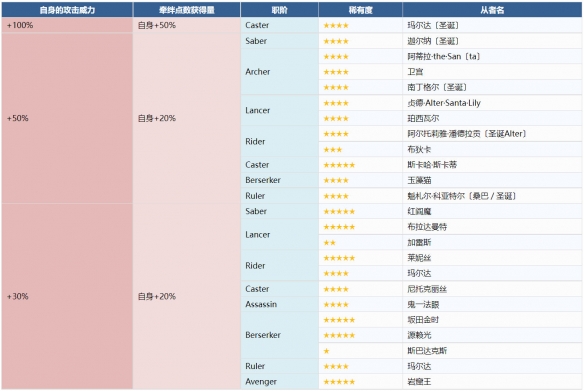The image size is (584, 391).
Task: Click the three-star rating beside 布狄卡
Action: pyautogui.click(x=333, y=150)
